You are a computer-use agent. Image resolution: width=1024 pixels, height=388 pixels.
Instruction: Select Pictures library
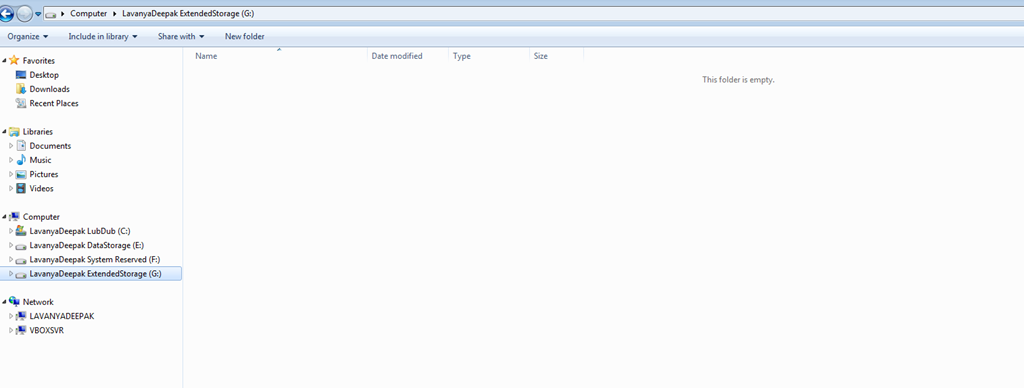(44, 174)
